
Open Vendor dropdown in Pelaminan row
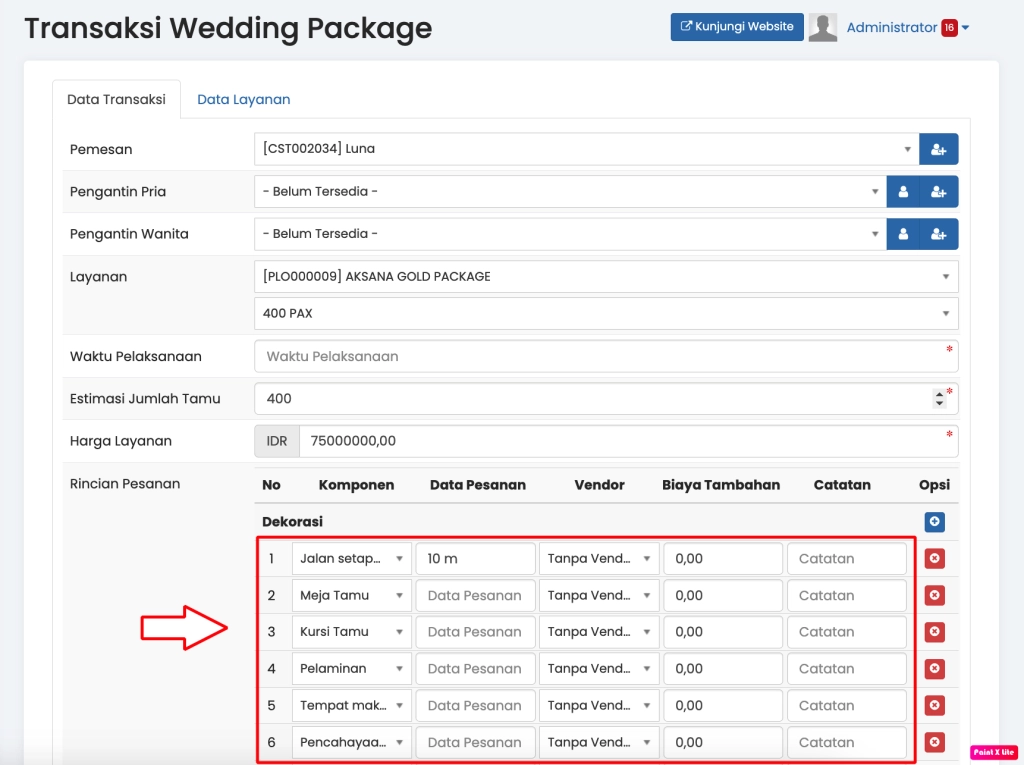[598, 668]
